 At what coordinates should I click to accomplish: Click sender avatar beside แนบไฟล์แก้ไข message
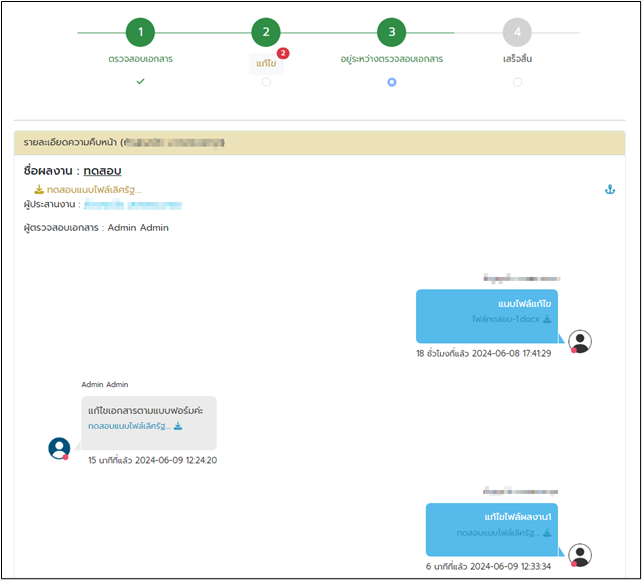click(x=580, y=341)
